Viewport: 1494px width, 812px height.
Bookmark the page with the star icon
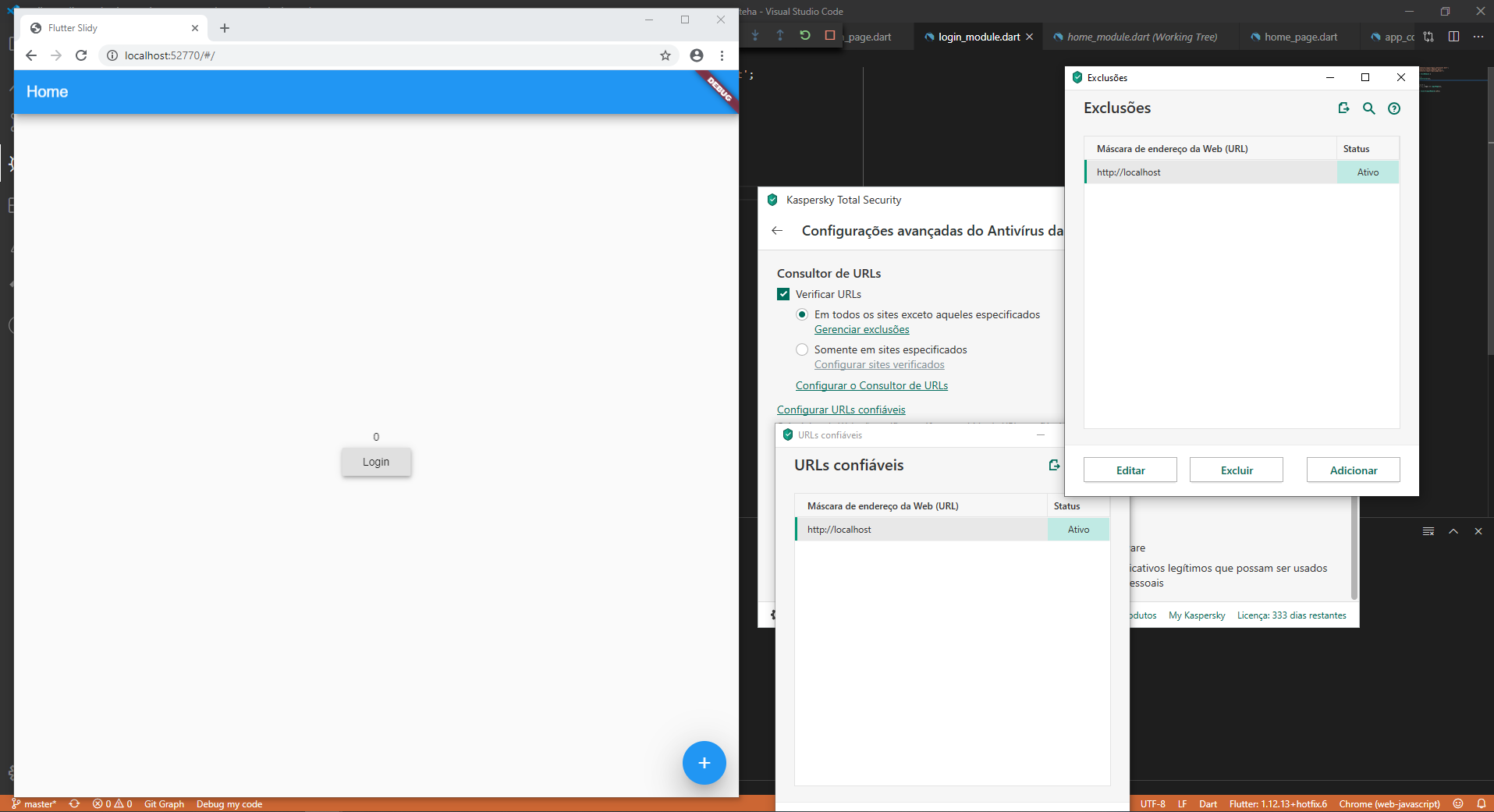(x=665, y=55)
